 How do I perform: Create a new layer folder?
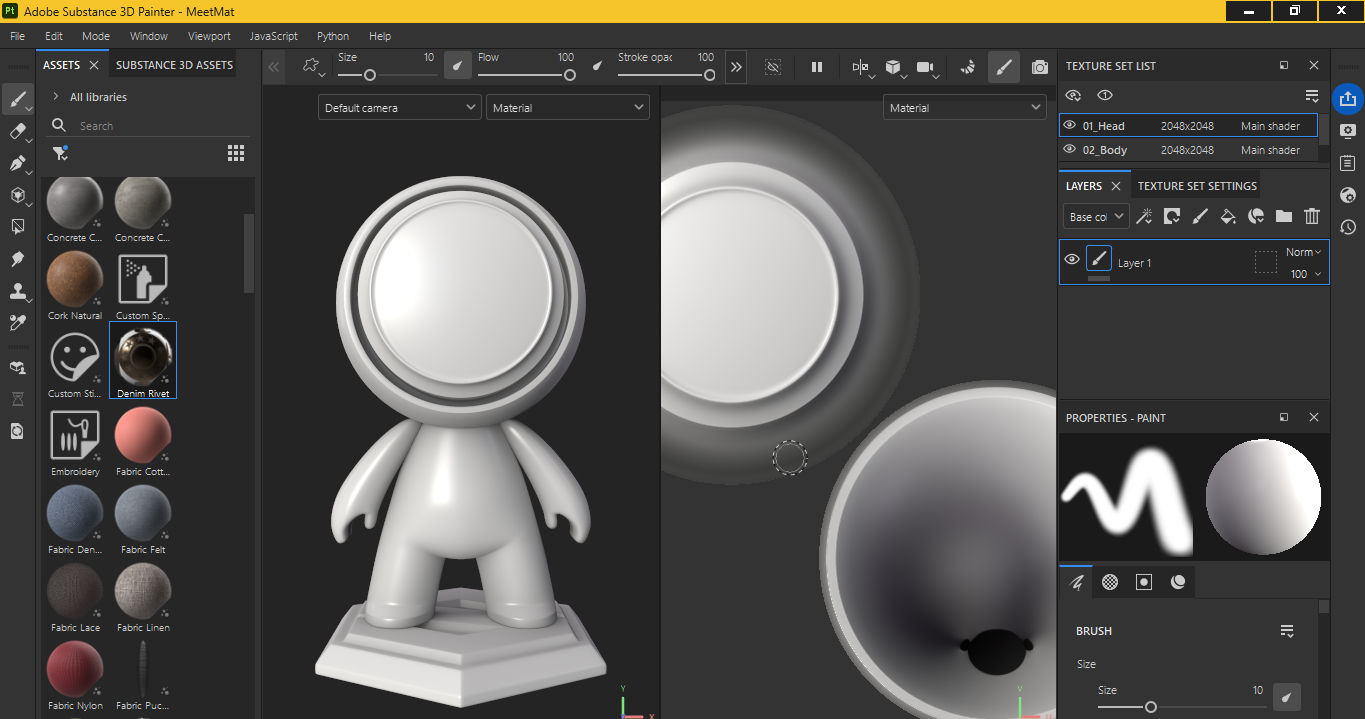1284,216
